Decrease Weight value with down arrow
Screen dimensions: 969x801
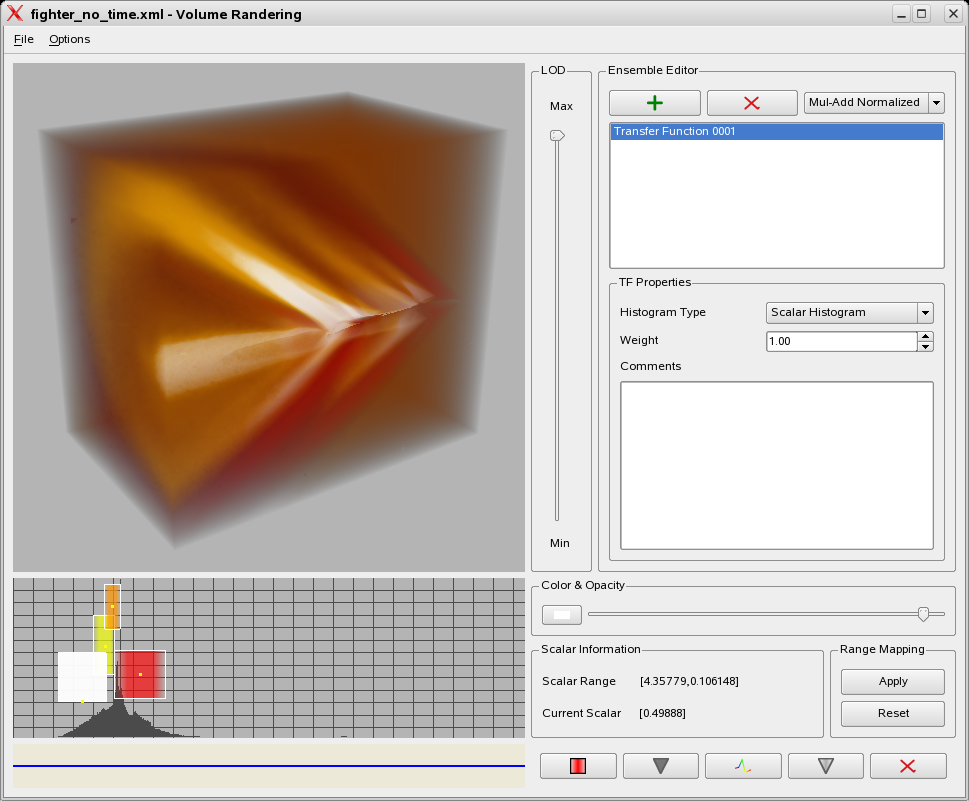925,347
